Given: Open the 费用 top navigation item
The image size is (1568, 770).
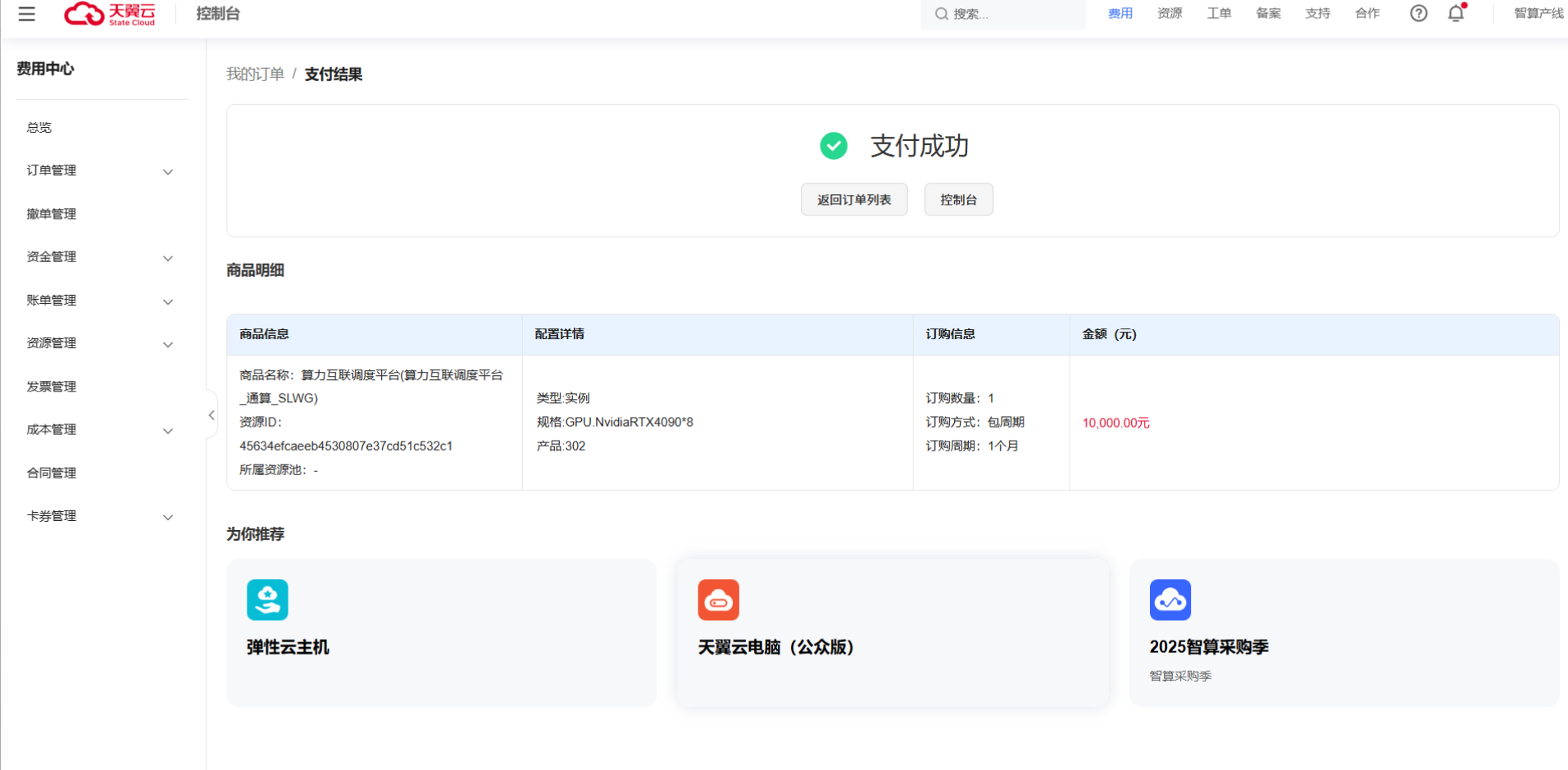Looking at the screenshot, I should pos(1120,13).
